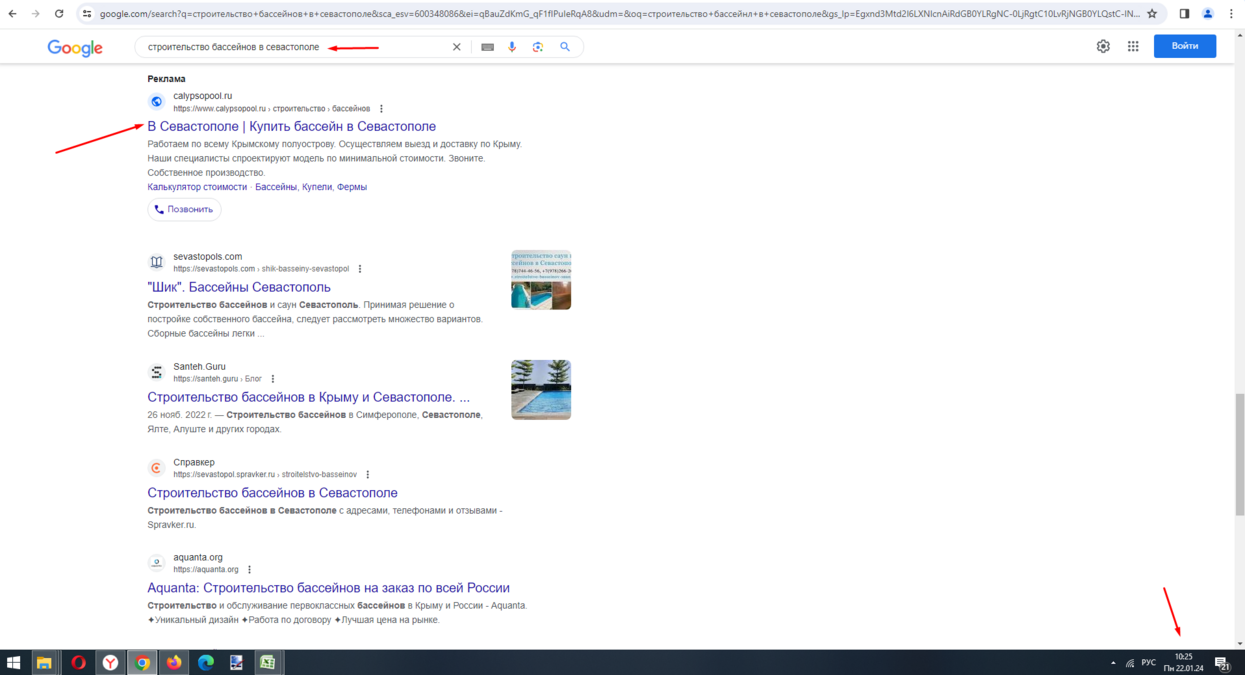Click the Позвонить call button
The height and width of the screenshot is (675, 1245).
click(184, 210)
